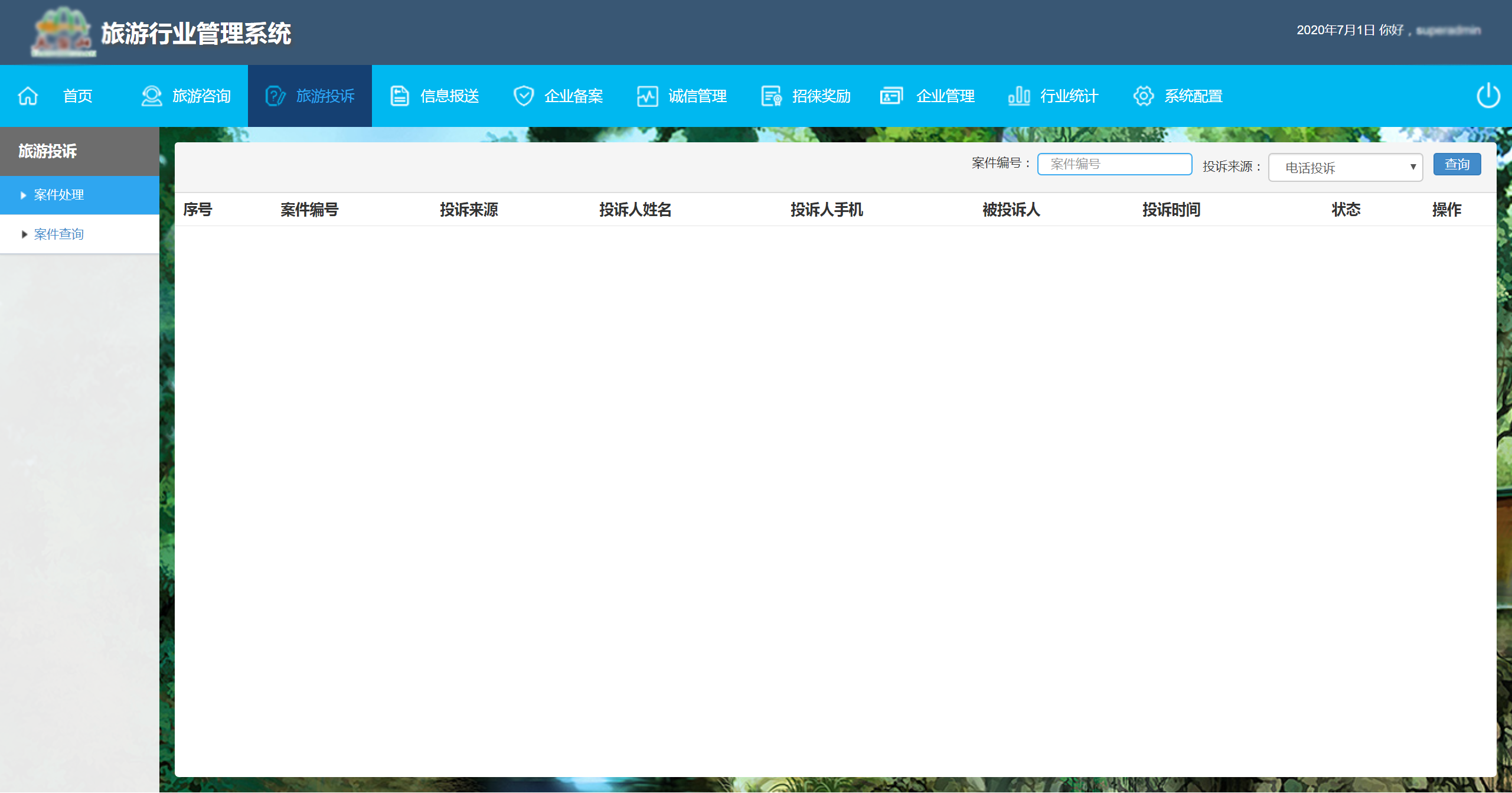This screenshot has width=1512, height=793.
Task: Click the power logout icon
Action: pos(1488,96)
